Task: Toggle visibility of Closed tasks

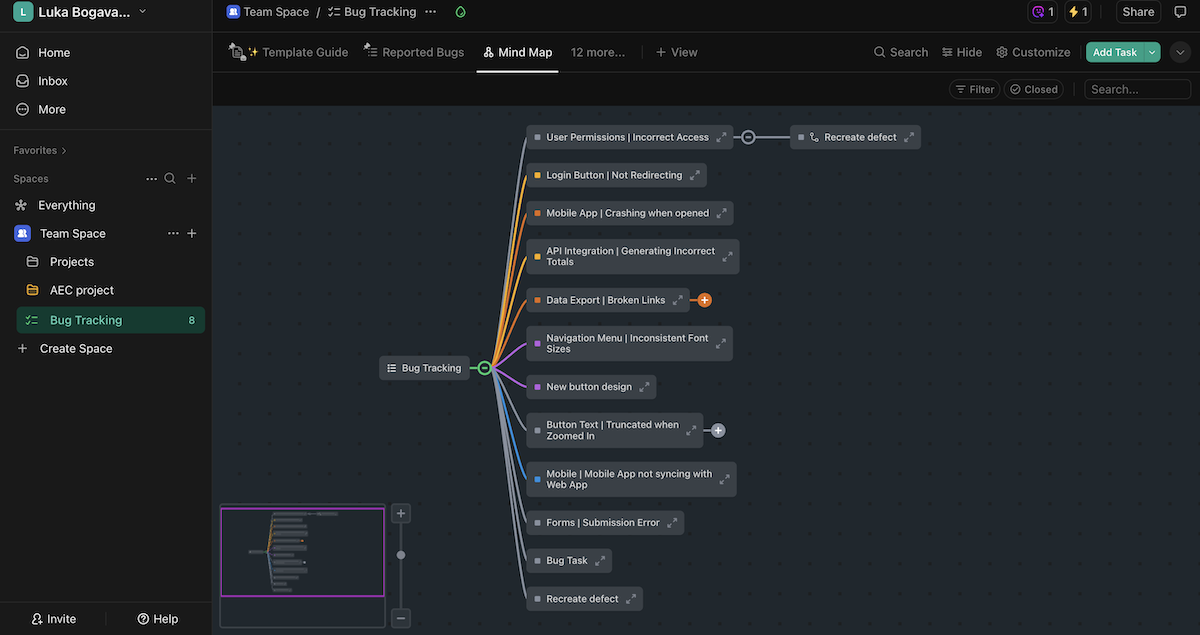Action: pos(1034,88)
